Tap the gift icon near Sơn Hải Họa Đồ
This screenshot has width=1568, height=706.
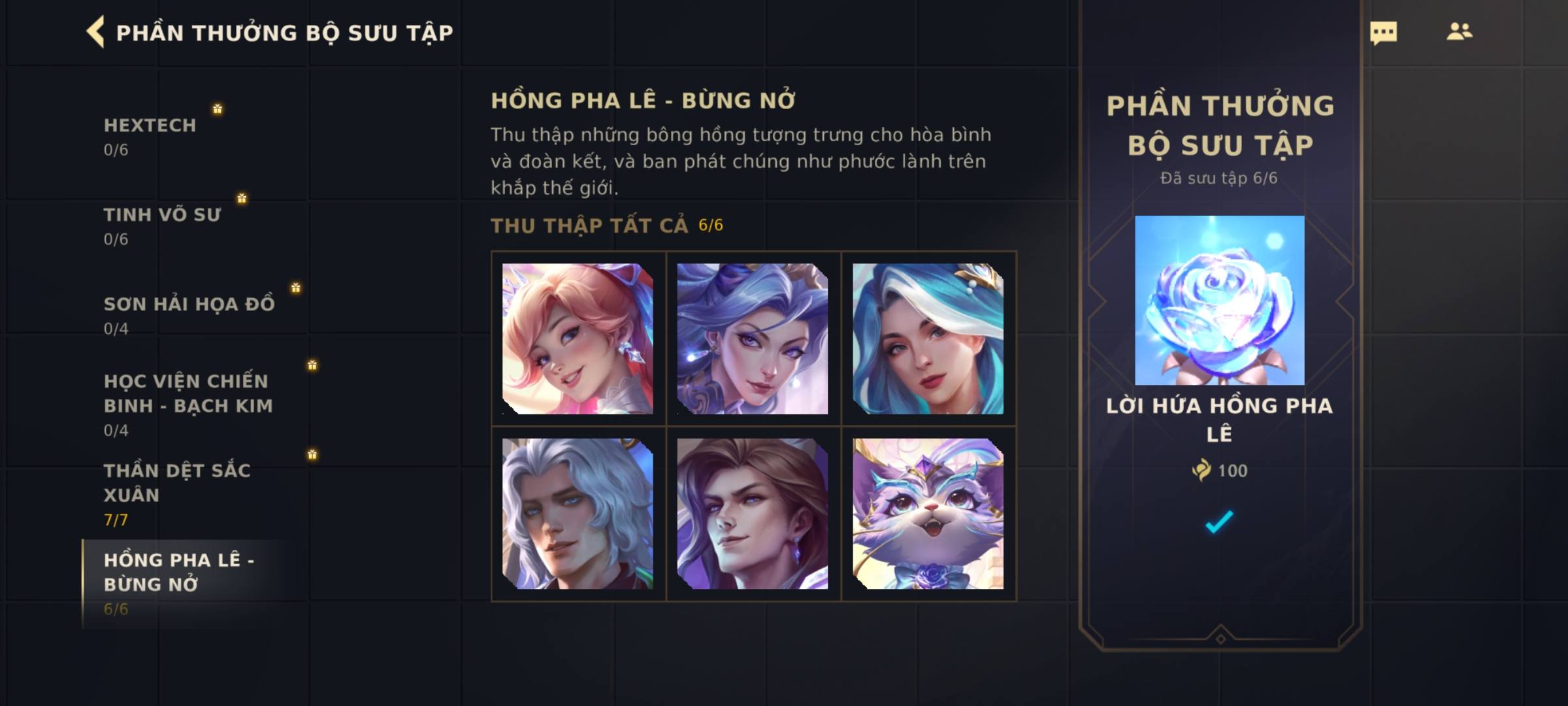click(x=296, y=288)
